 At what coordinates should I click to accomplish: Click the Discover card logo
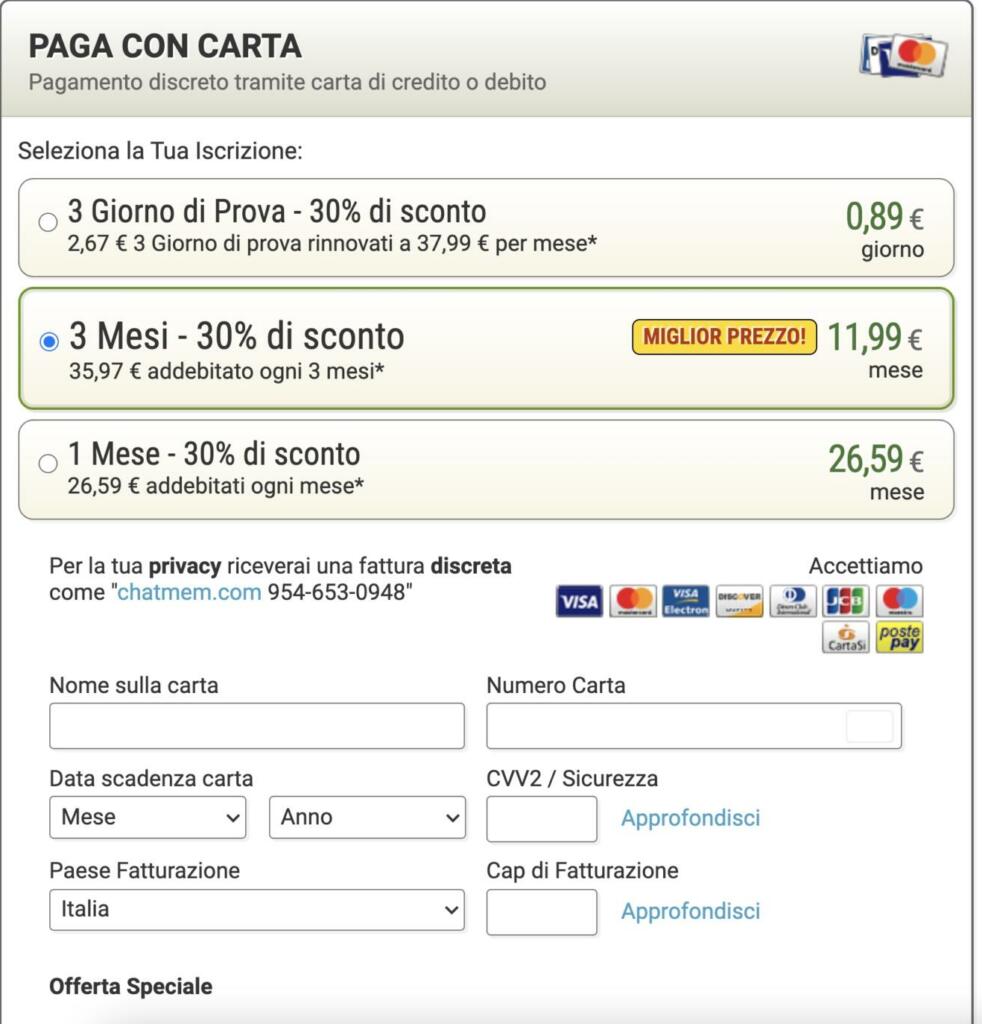[x=740, y=601]
